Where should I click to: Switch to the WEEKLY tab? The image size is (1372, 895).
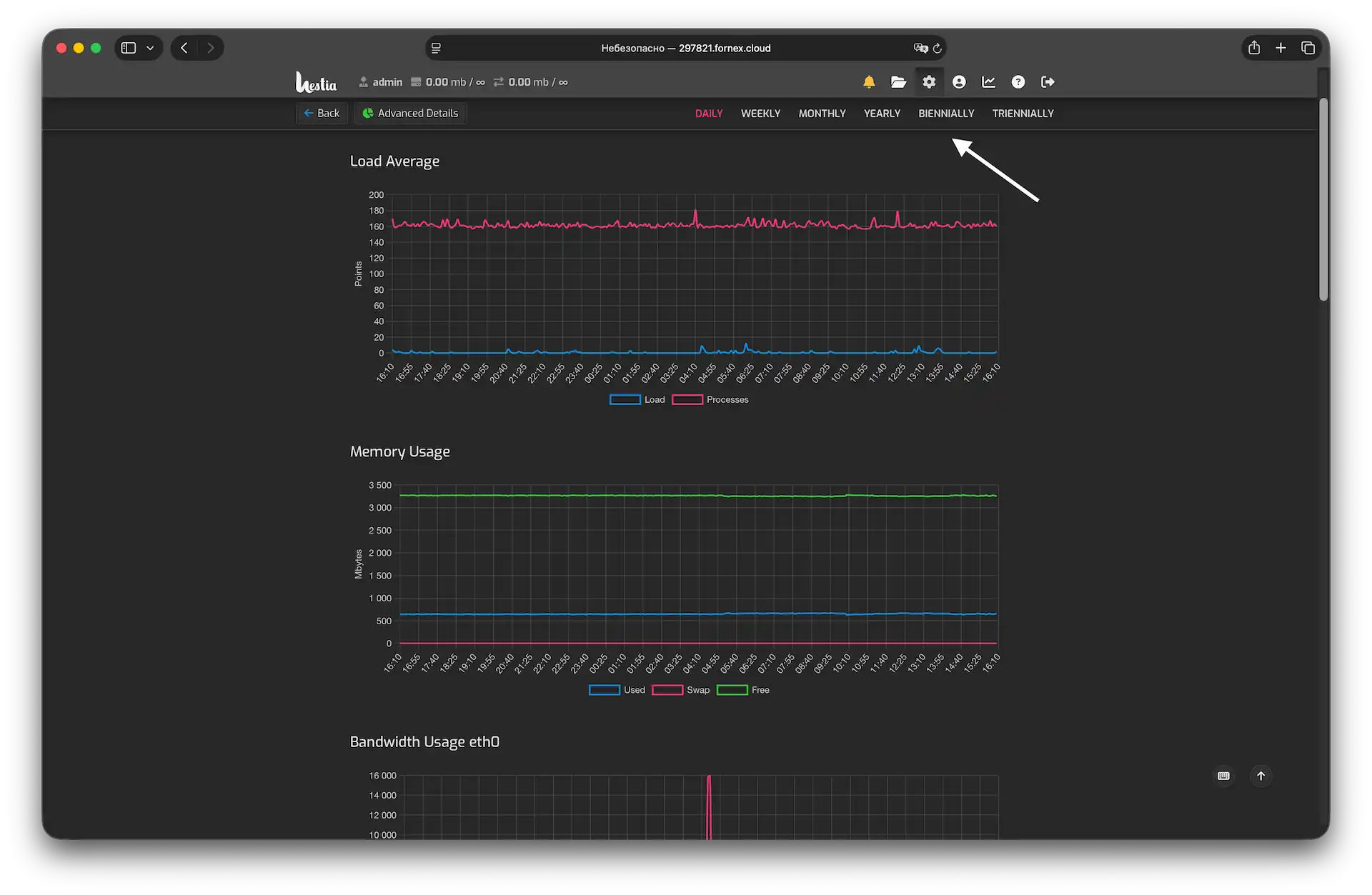760,114
